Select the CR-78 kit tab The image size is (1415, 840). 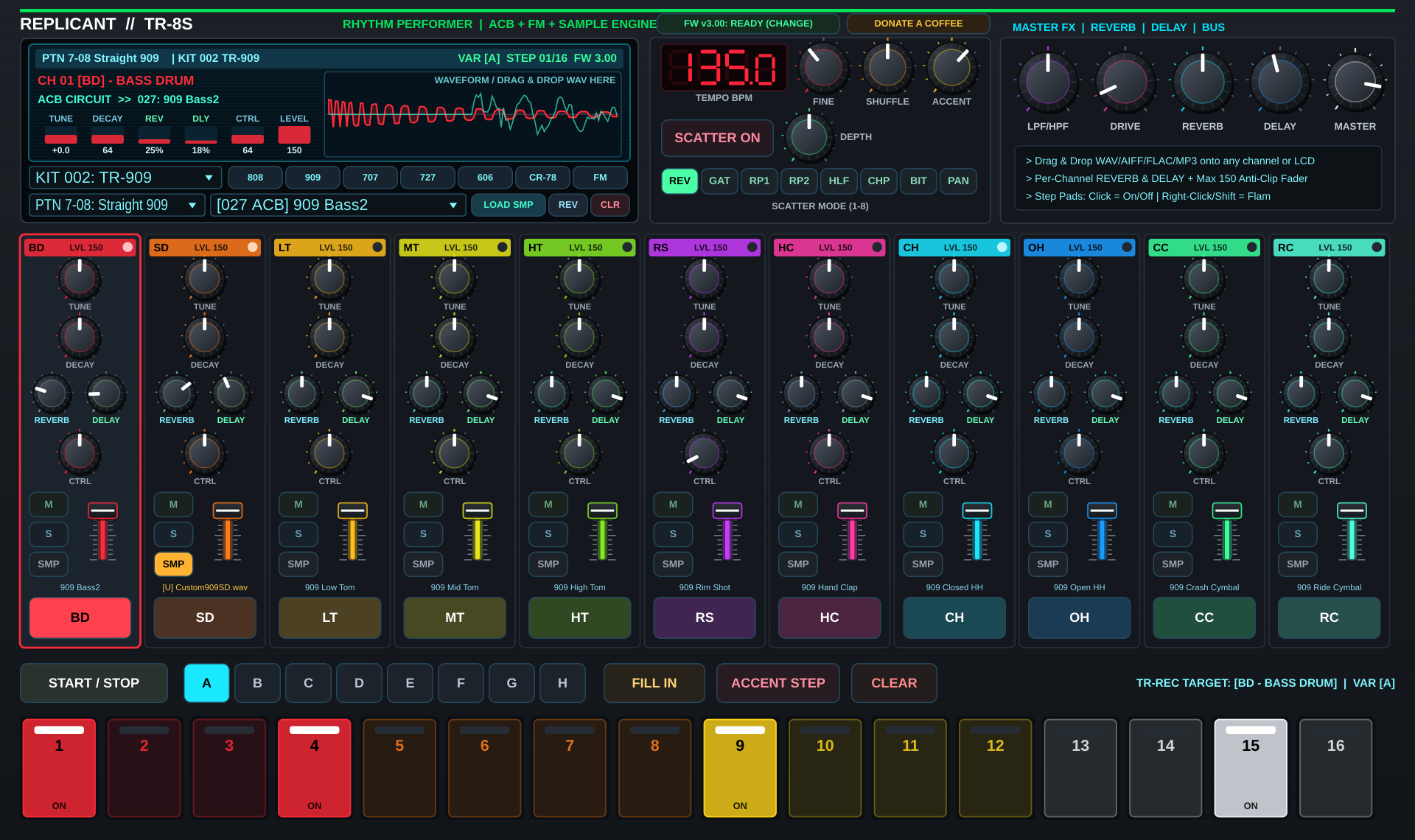(542, 178)
